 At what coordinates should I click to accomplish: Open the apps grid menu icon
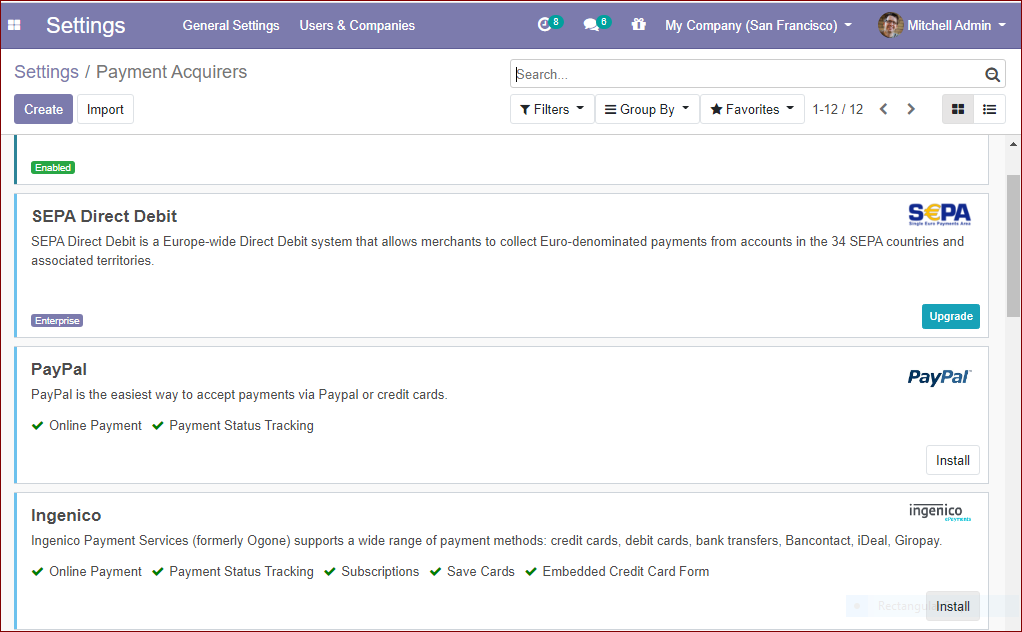tap(14, 25)
